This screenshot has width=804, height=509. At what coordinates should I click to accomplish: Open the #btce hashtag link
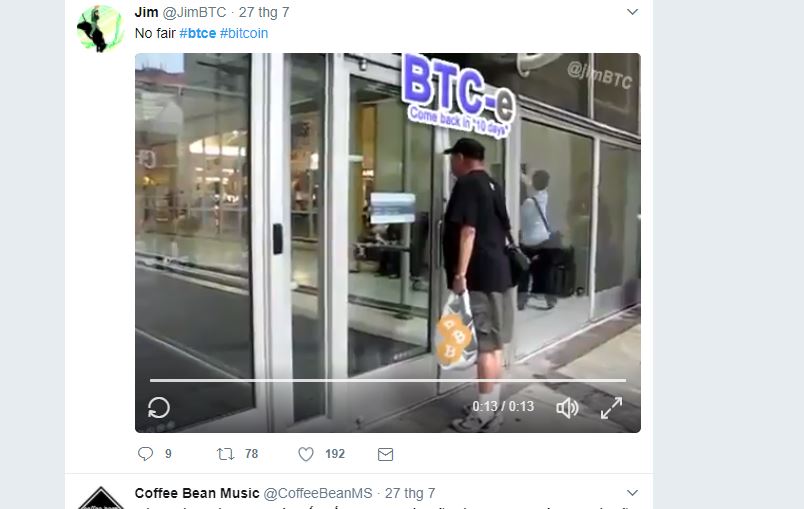point(197,33)
